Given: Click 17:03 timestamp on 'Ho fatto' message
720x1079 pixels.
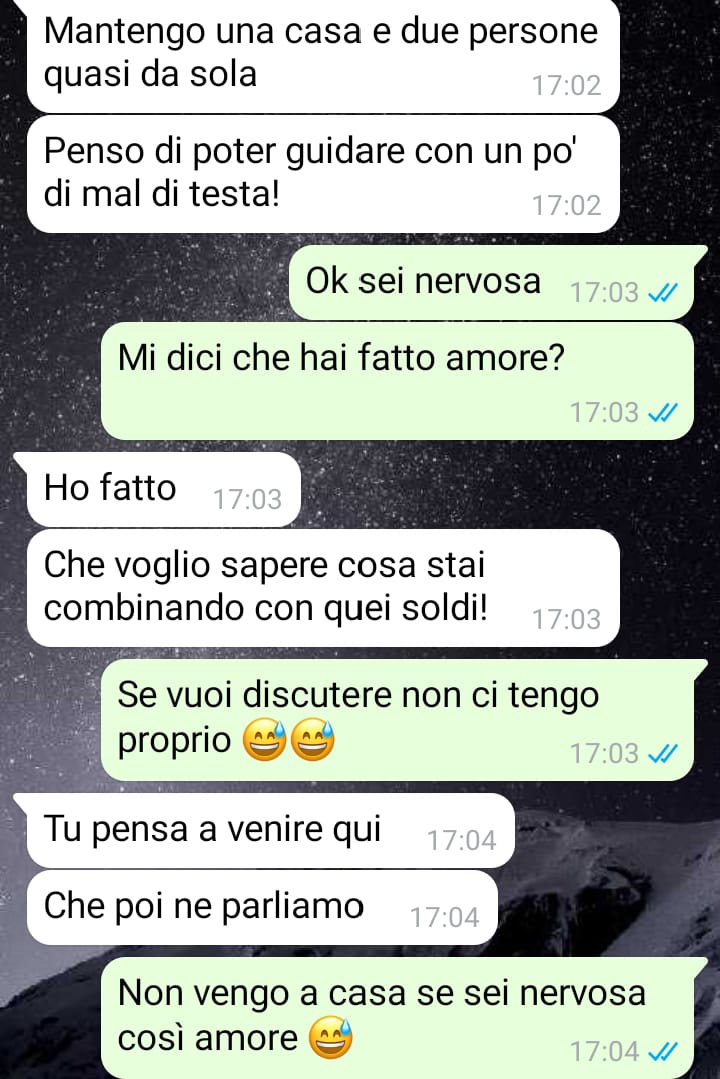Looking at the screenshot, I should (x=247, y=500).
